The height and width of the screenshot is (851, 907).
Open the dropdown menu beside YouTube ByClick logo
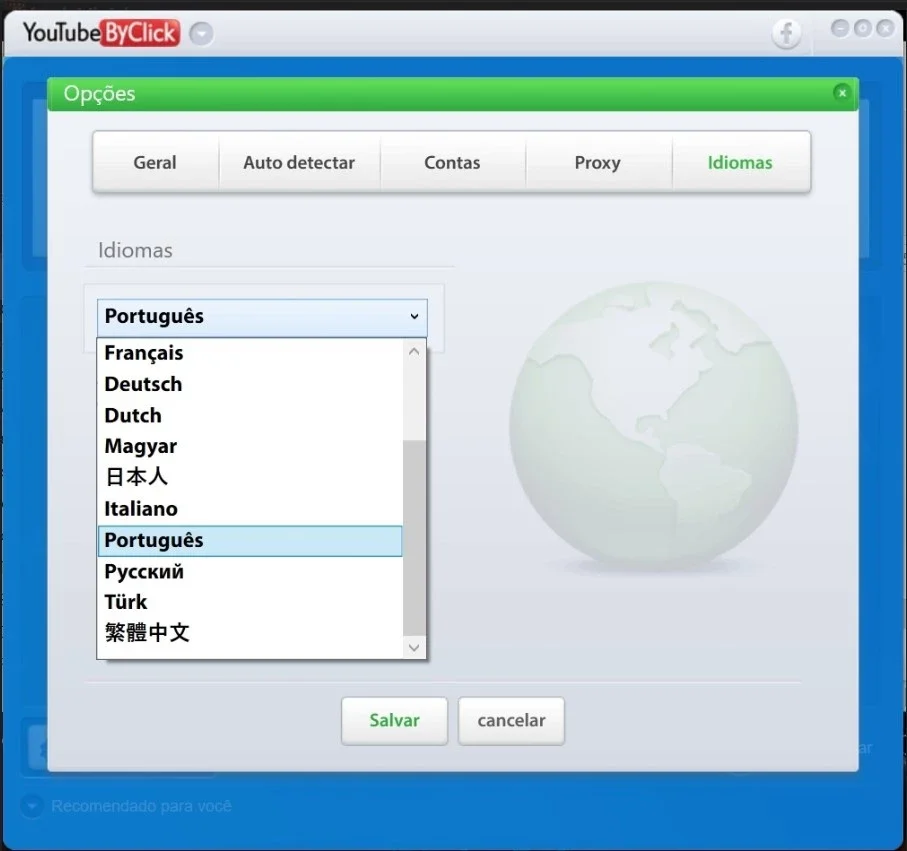click(201, 34)
